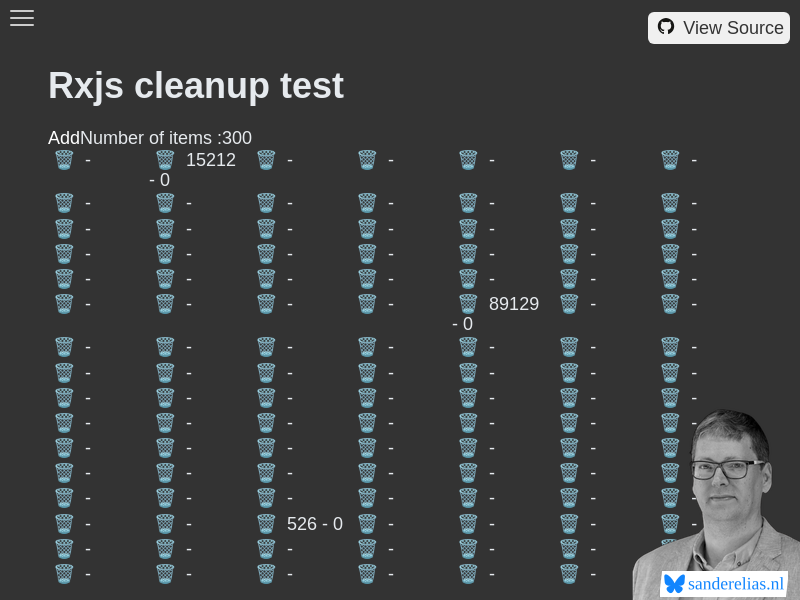Open the hamburger menu
The image size is (800, 600).
pyautogui.click(x=22, y=18)
